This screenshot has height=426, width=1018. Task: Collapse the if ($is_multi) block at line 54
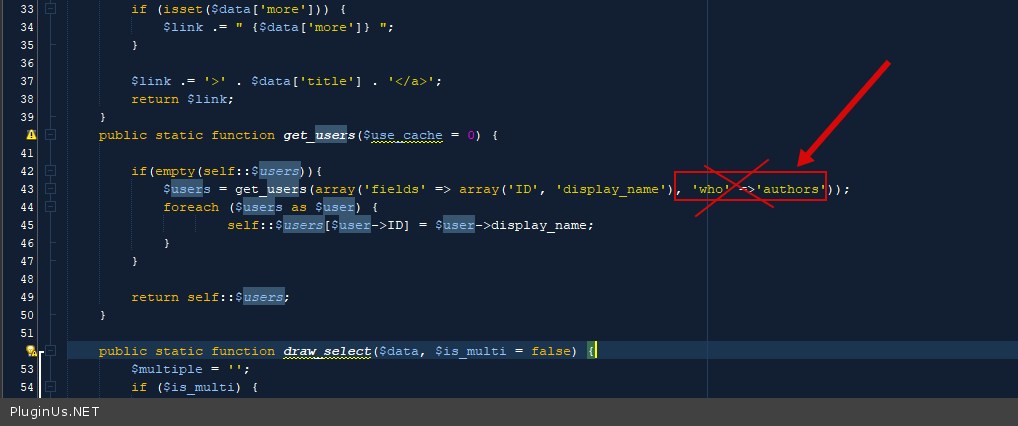click(50, 387)
